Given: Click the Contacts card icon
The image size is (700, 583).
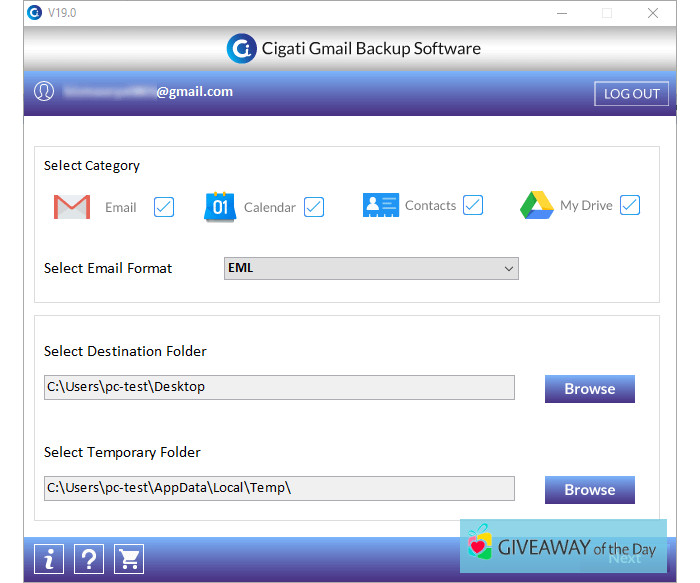Looking at the screenshot, I should 380,206.
